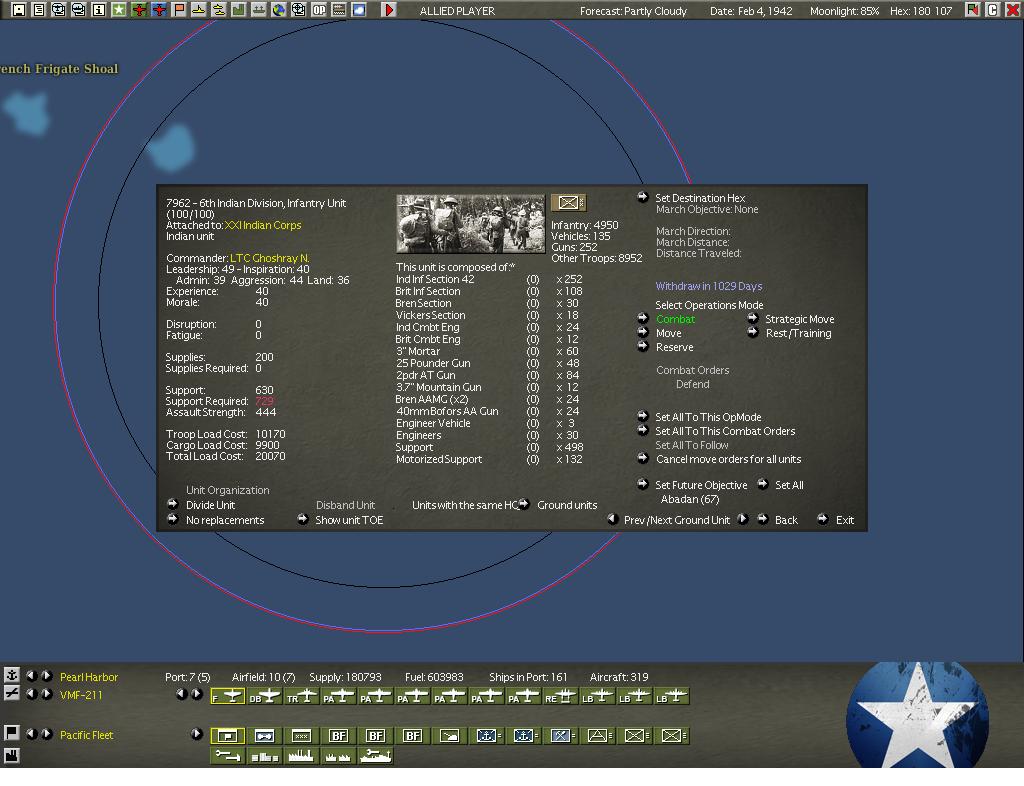Click the factory icon in the bottom-left corner
Image resolution: width=1024 pixels, height=786 pixels.
coord(12,755)
